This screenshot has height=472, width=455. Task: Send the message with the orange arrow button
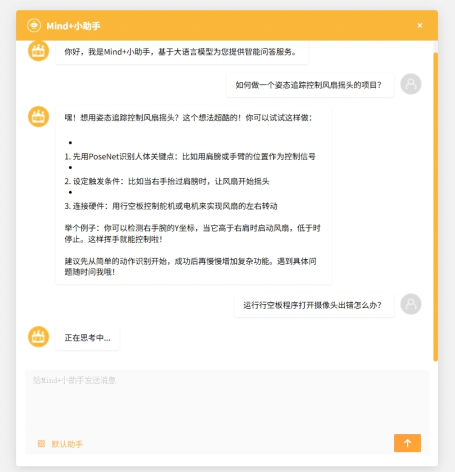[407, 443]
